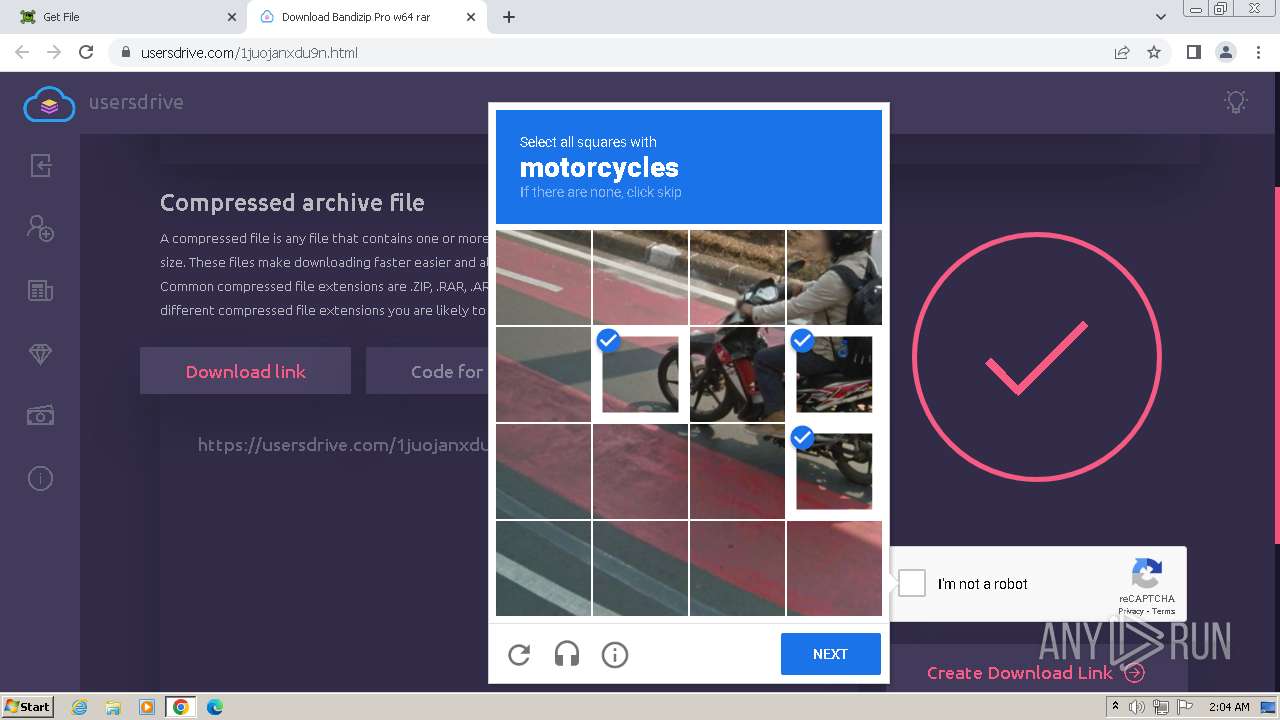Close the Get File tab
Screen dimensions: 1280x720
pyautogui.click(x=231, y=17)
